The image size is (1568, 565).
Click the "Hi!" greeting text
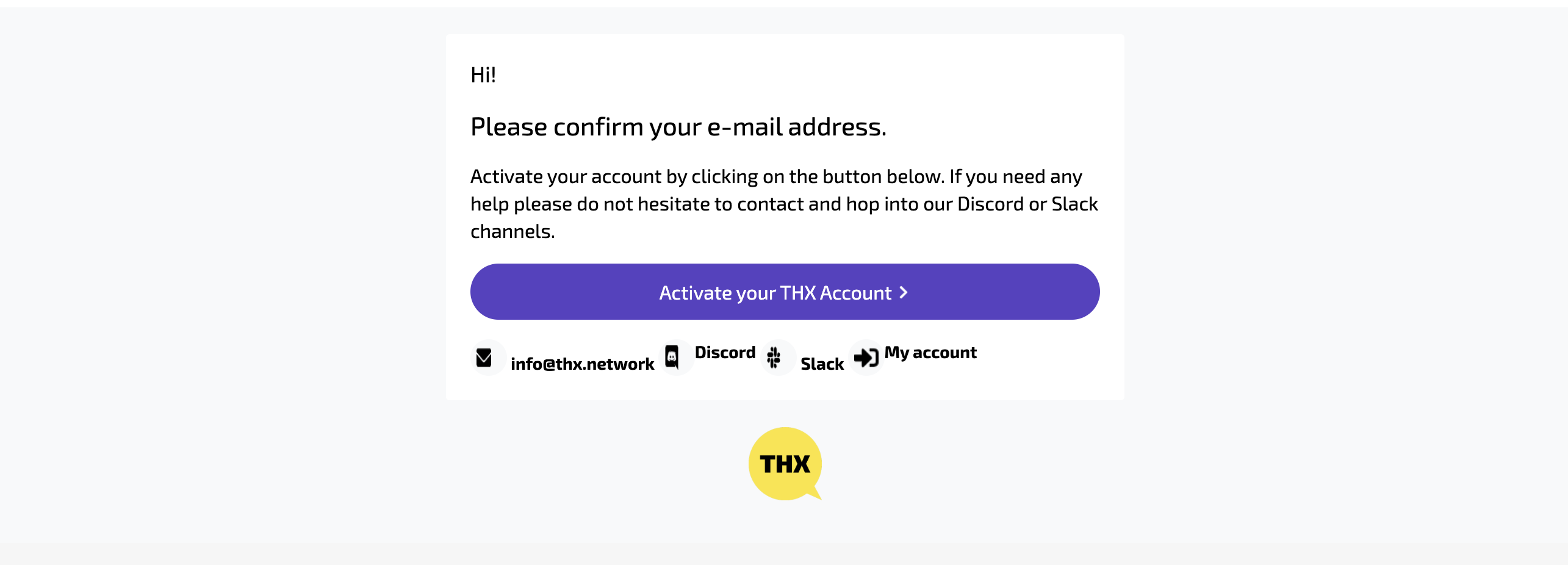[483, 75]
